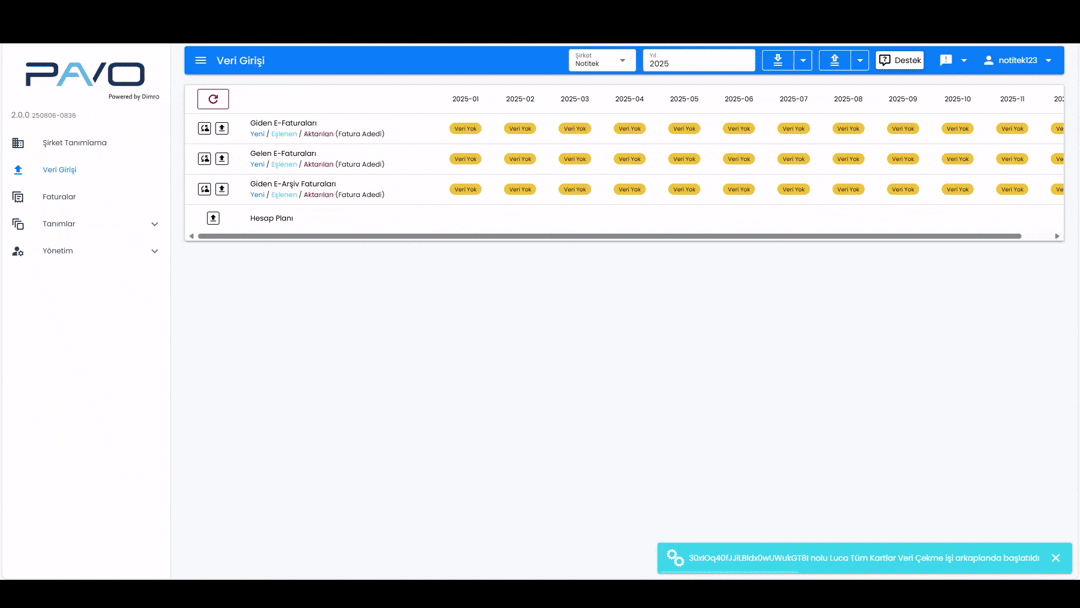Click the upload icon in the top toolbar
Viewport: 1080px width, 608px height.
835,60
